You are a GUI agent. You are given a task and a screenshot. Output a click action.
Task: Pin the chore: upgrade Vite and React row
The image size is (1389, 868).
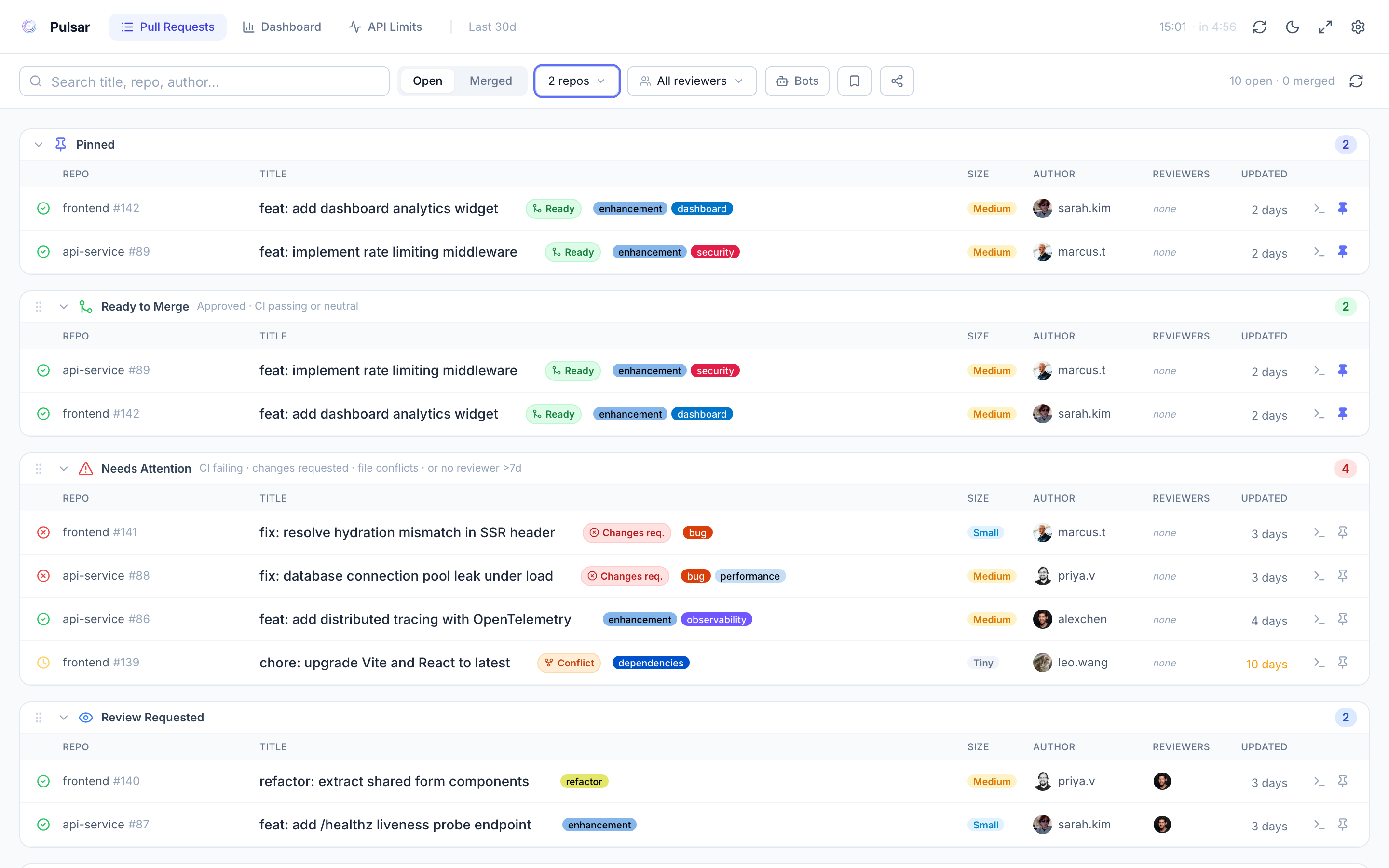pyautogui.click(x=1343, y=662)
